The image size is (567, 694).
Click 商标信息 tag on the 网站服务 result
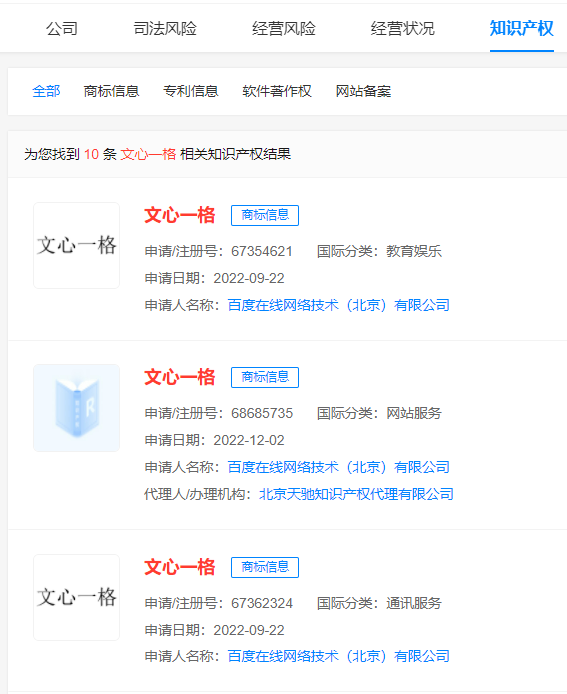point(265,378)
